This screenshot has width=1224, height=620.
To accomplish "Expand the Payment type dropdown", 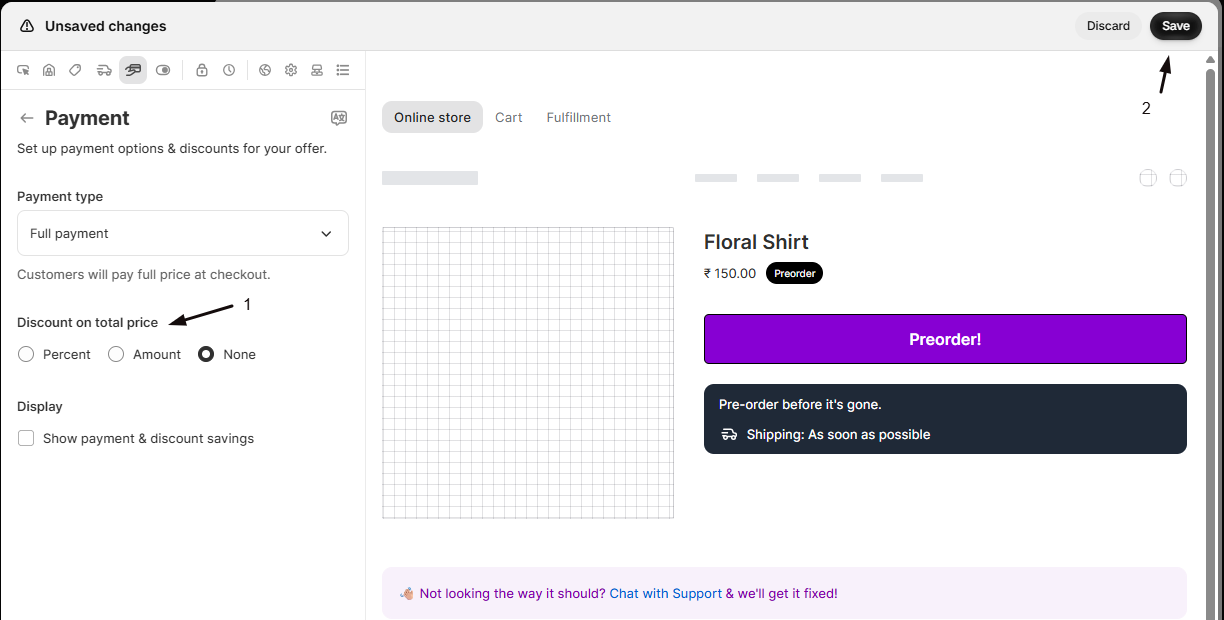I will coord(183,233).
